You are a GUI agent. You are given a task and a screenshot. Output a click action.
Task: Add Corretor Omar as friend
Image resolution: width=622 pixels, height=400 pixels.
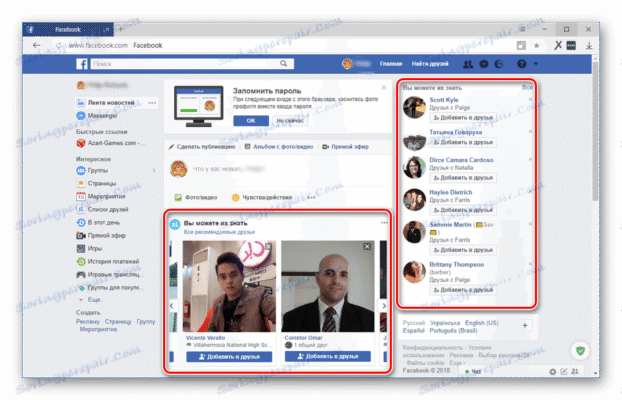(328, 357)
